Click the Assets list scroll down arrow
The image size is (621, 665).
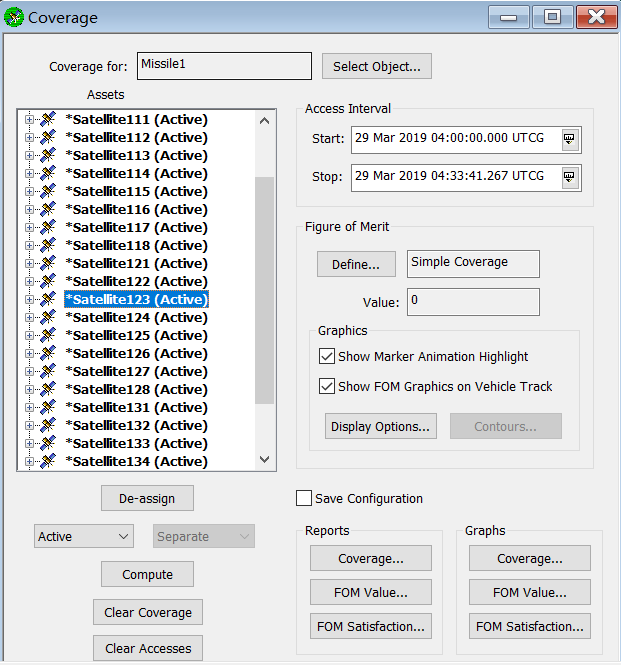point(265,459)
